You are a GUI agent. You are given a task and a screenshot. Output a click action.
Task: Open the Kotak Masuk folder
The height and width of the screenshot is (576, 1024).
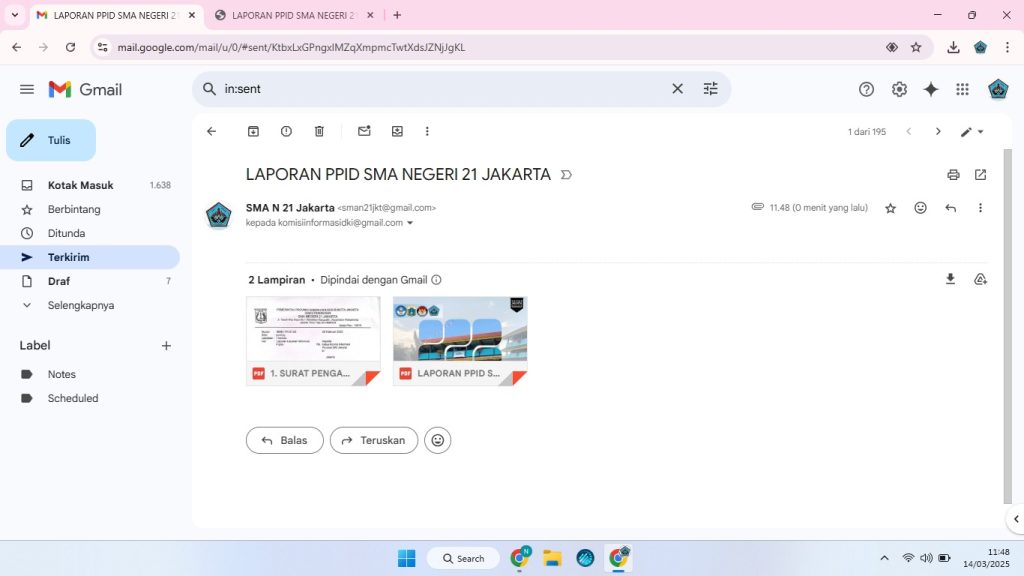[x=80, y=185]
